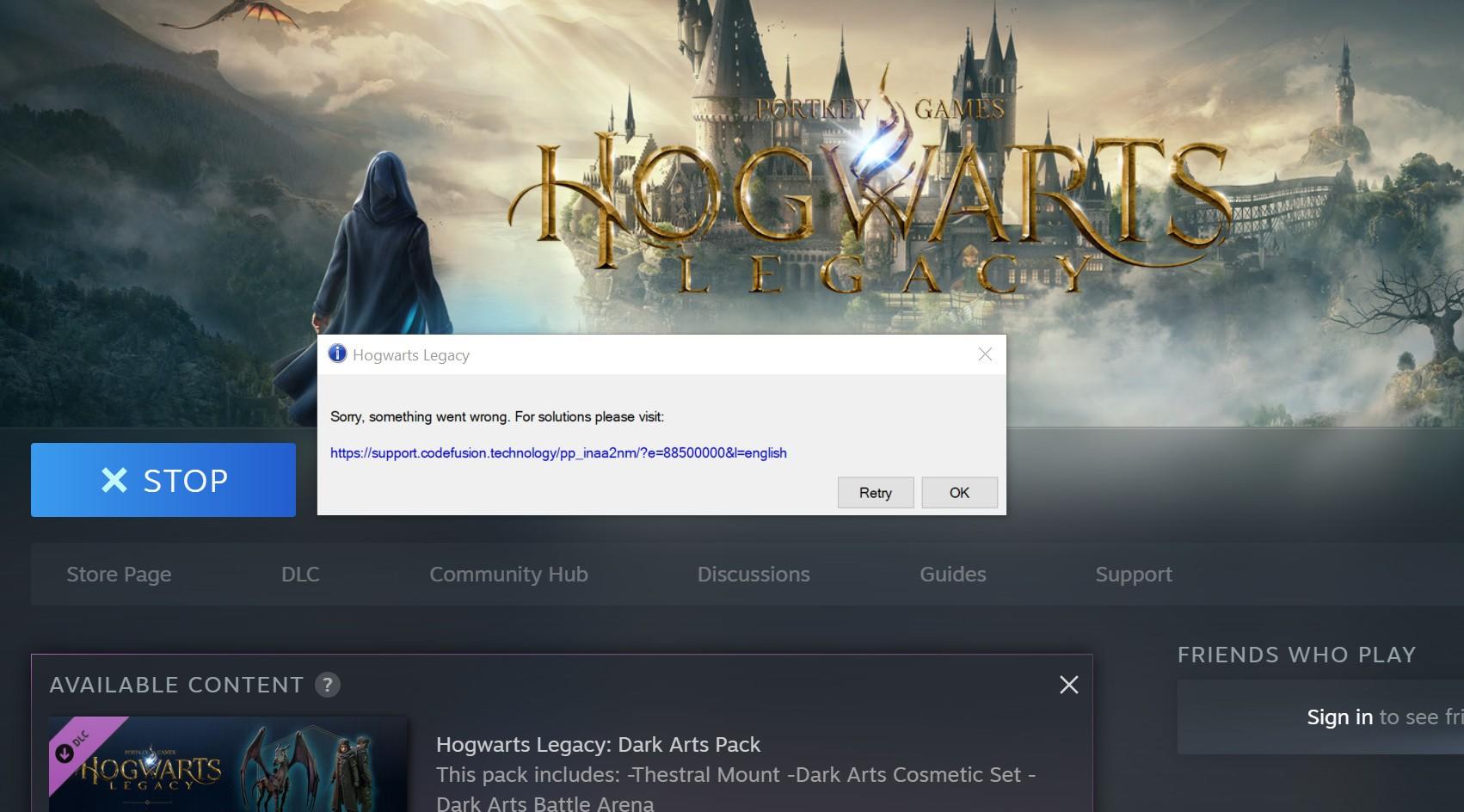Close the Hogwarts Legacy error dialog

(x=985, y=354)
